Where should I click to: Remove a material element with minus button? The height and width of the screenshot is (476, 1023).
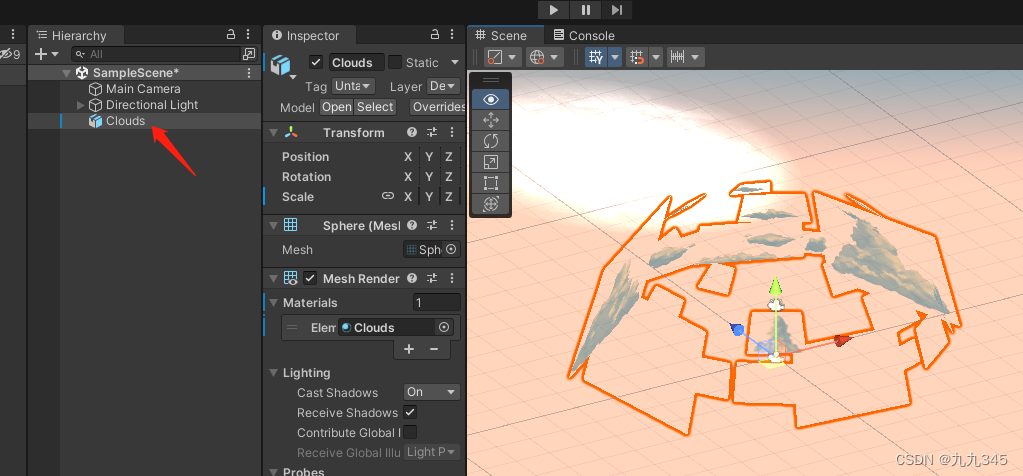tap(434, 350)
